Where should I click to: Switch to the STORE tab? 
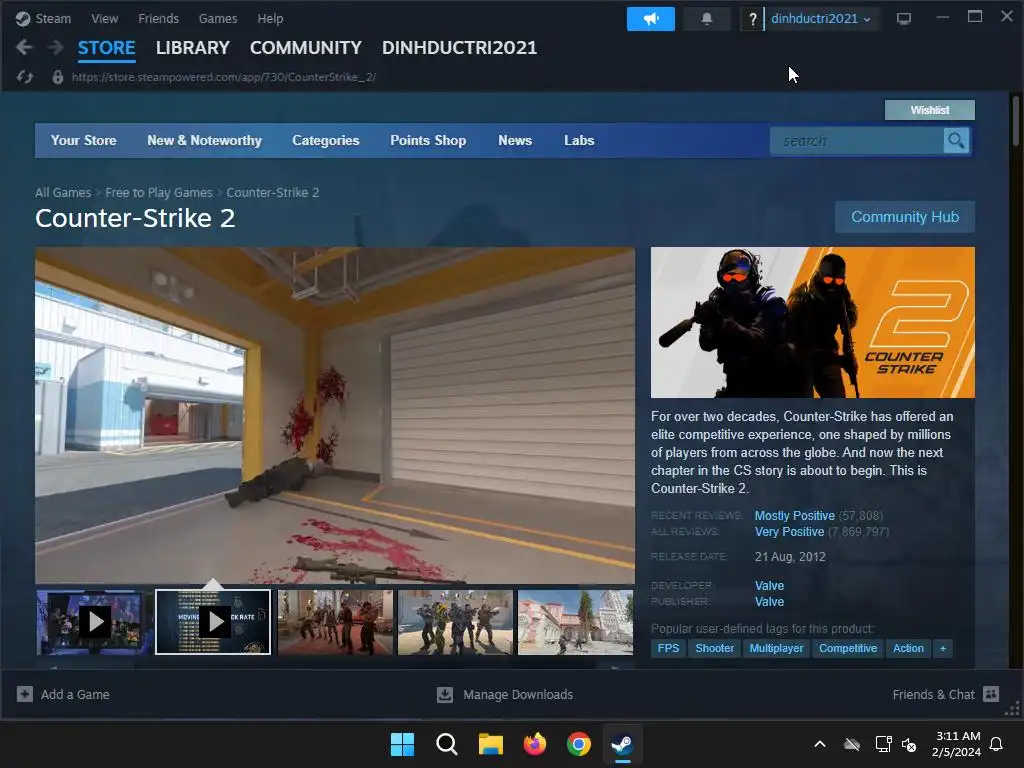click(106, 48)
